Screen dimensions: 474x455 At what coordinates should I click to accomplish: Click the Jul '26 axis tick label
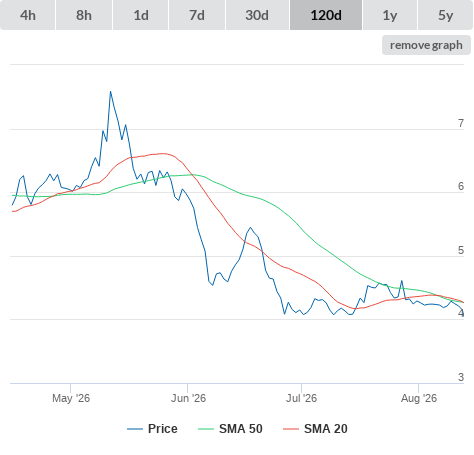point(301,398)
